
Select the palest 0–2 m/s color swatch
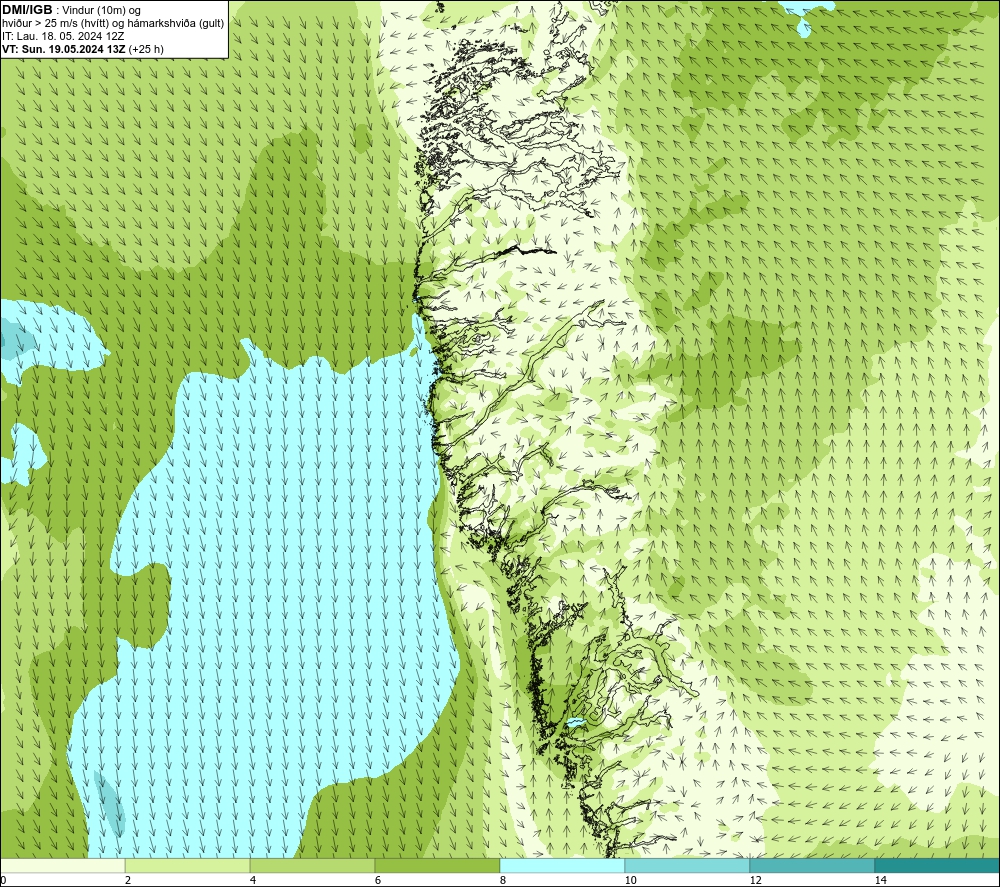[62, 865]
